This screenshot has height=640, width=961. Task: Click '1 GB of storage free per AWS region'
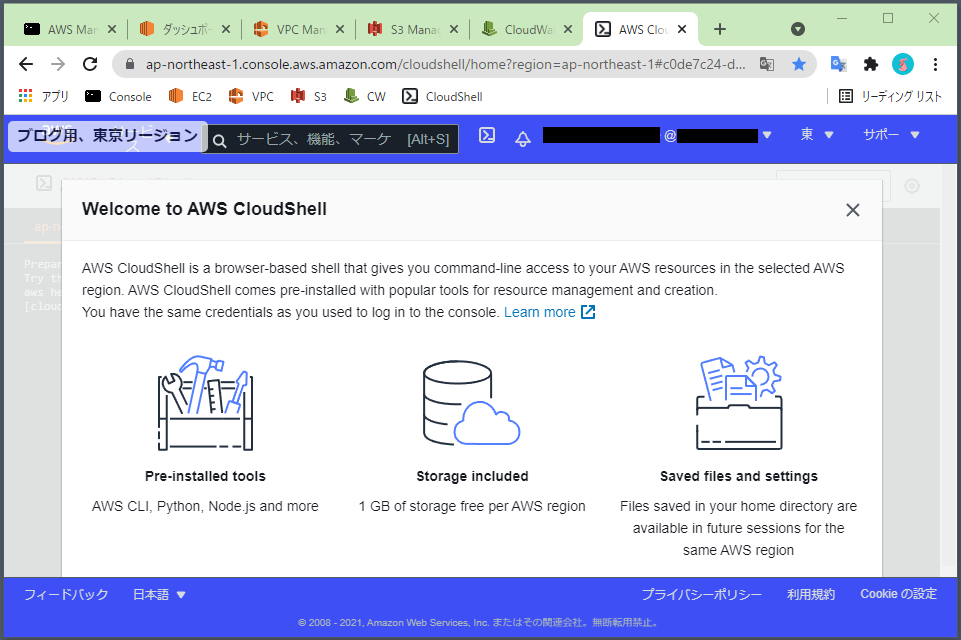click(472, 506)
